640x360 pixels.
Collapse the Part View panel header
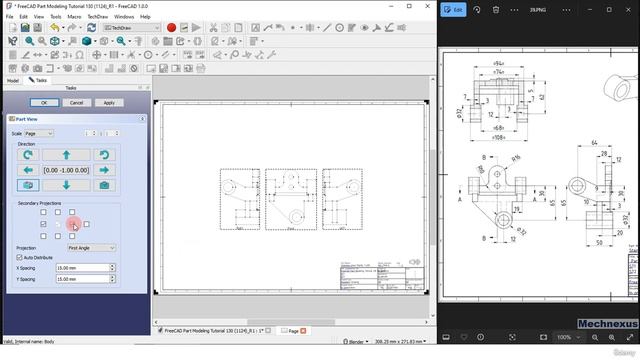click(x=142, y=119)
